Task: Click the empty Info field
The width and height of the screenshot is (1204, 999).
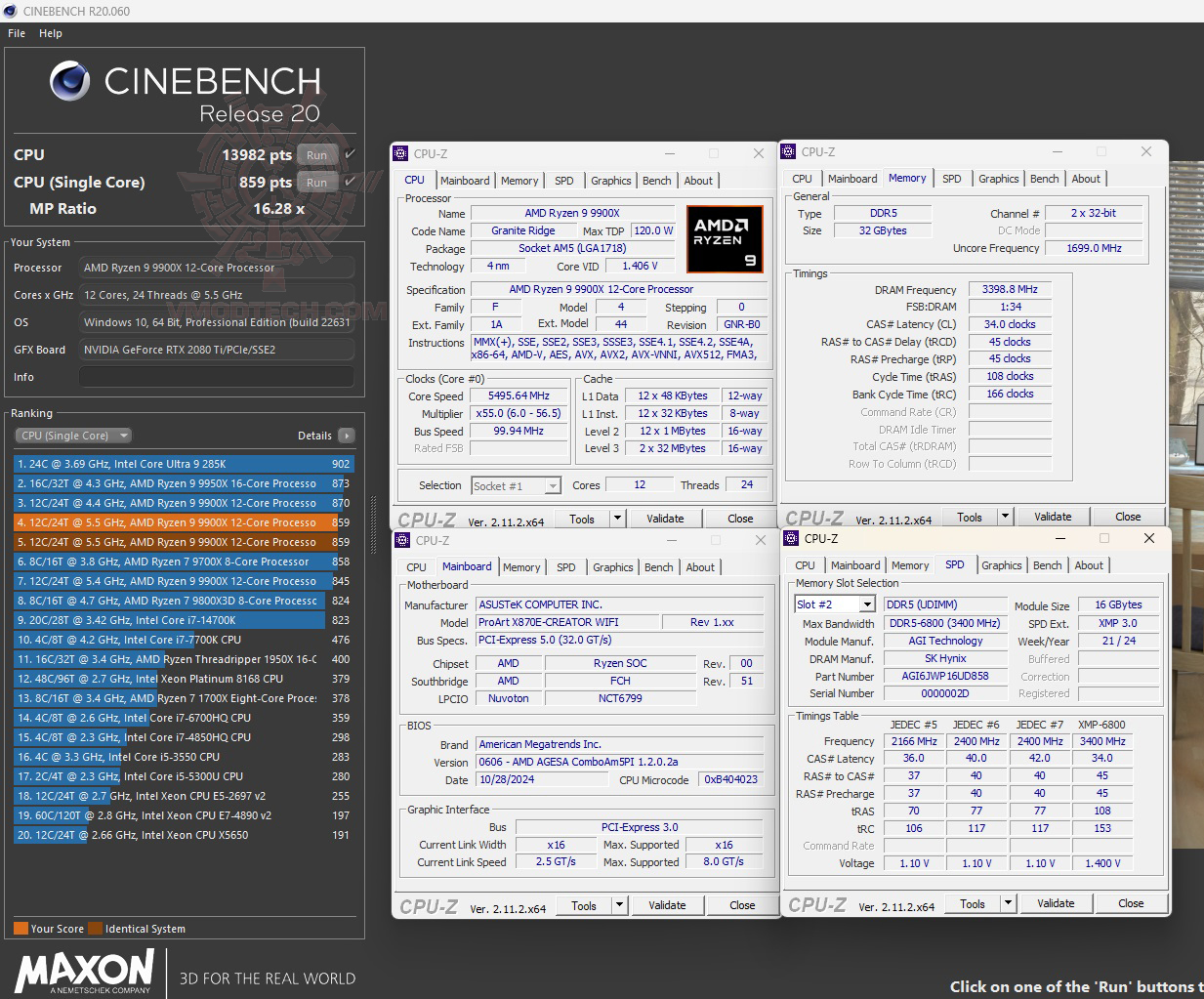Action: tap(217, 377)
